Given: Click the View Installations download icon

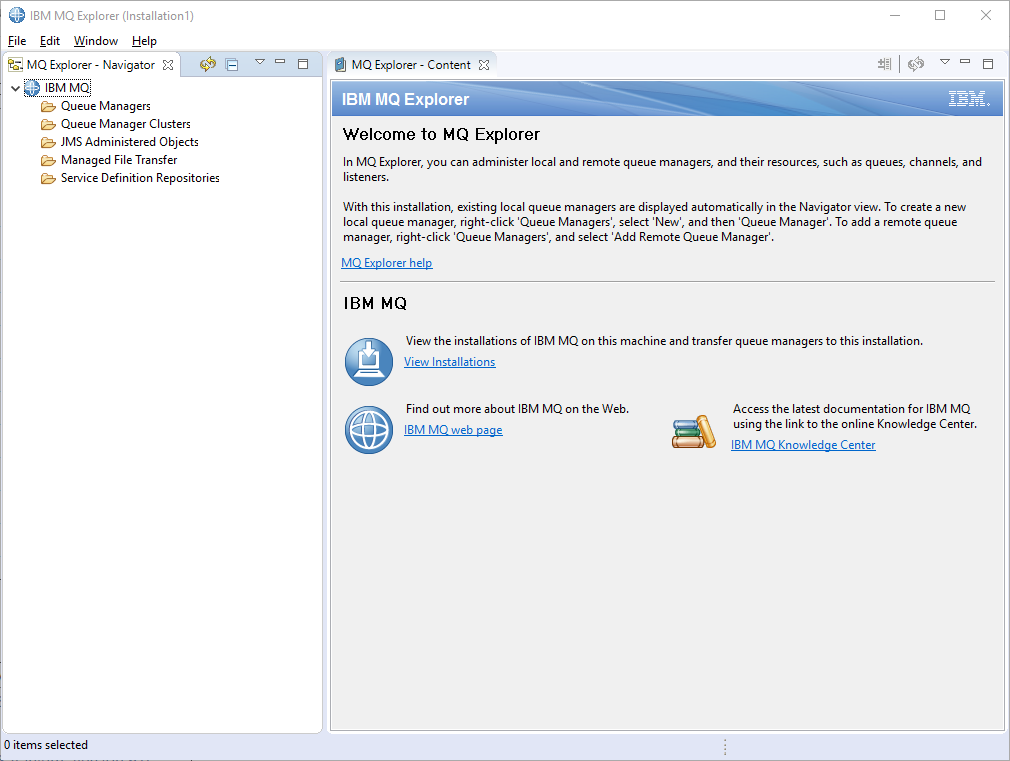Looking at the screenshot, I should pos(369,362).
